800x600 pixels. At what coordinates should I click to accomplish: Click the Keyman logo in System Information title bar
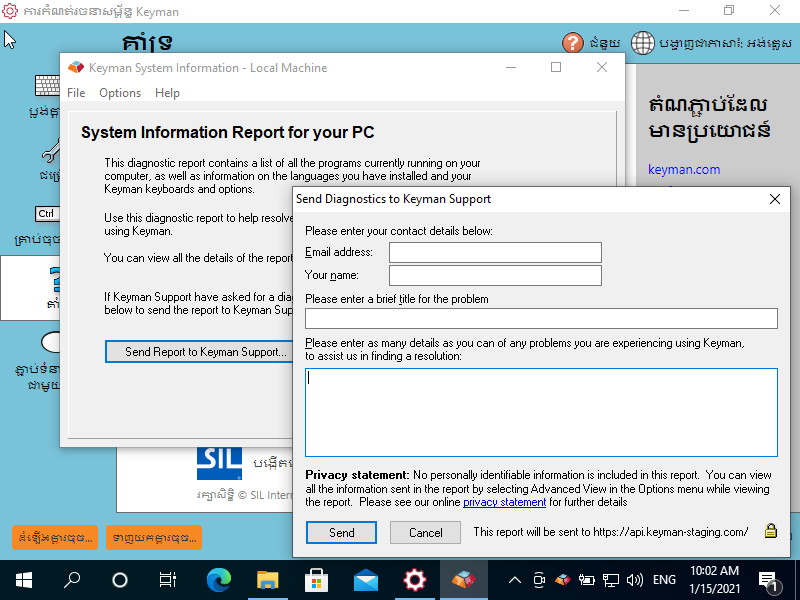pos(76,67)
